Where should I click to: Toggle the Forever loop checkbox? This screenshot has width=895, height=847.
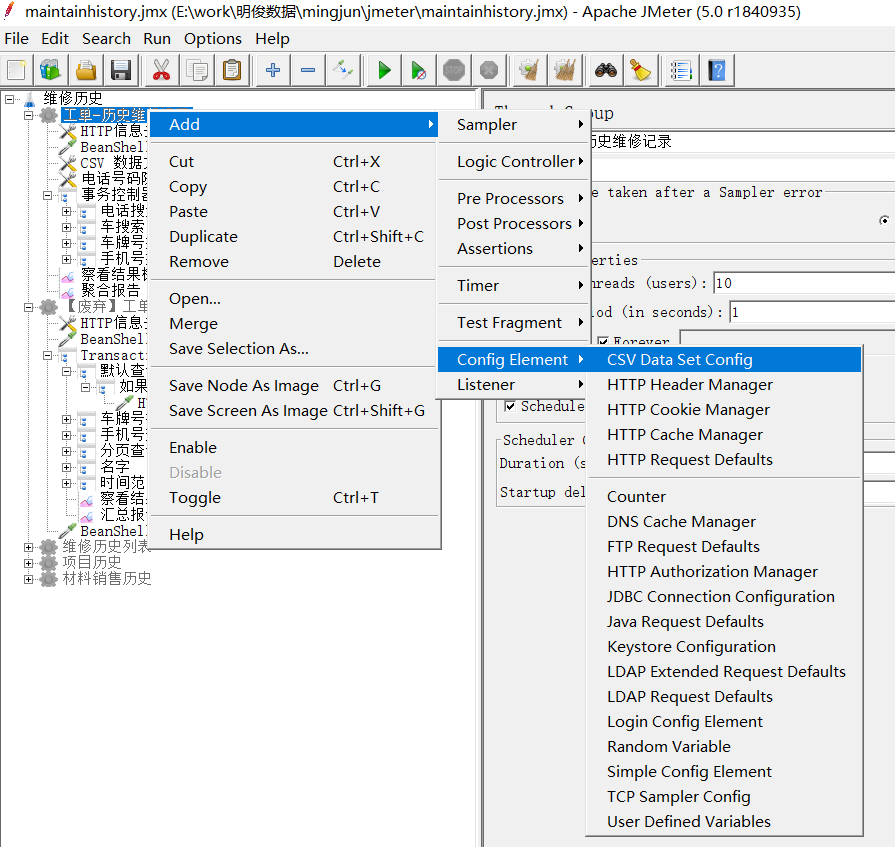[603, 342]
